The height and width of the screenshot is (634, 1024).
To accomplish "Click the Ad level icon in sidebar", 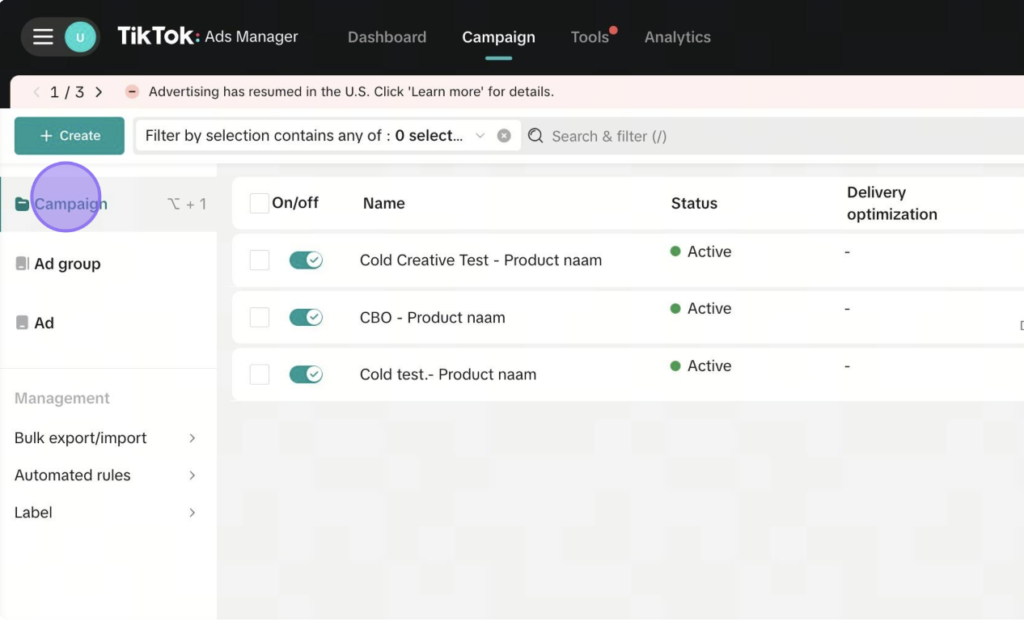I will (x=22, y=323).
